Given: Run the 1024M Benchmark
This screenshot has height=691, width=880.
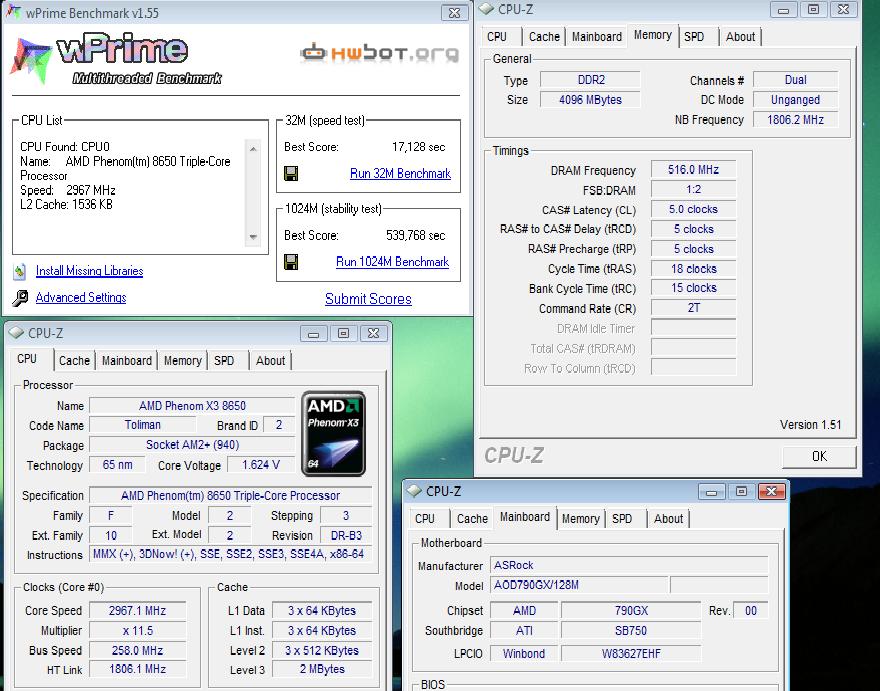Looking at the screenshot, I should point(392,262).
